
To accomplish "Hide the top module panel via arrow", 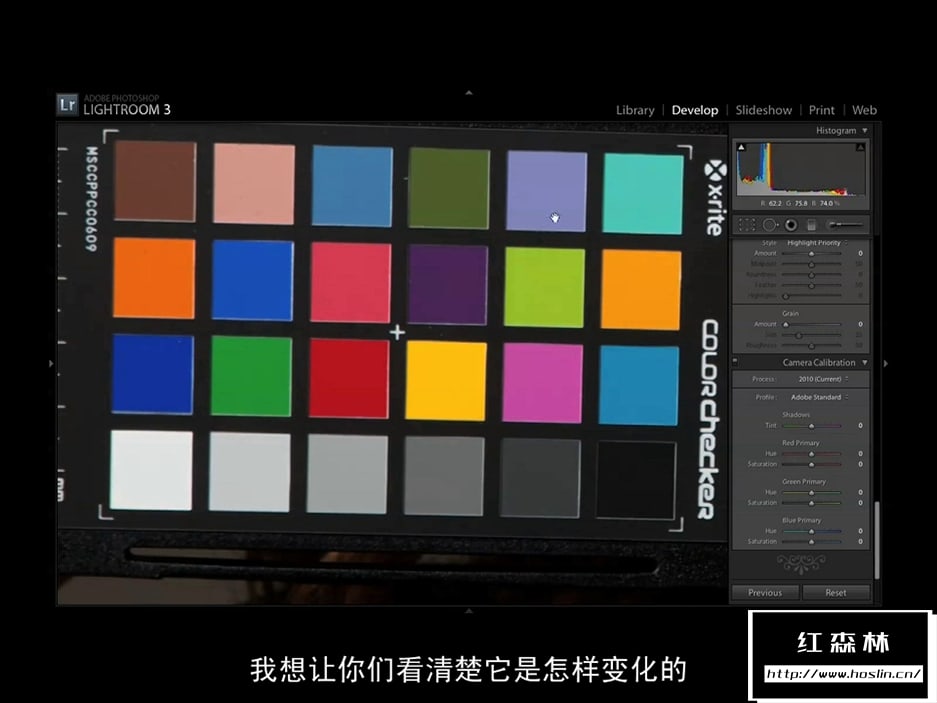I will click(469, 93).
